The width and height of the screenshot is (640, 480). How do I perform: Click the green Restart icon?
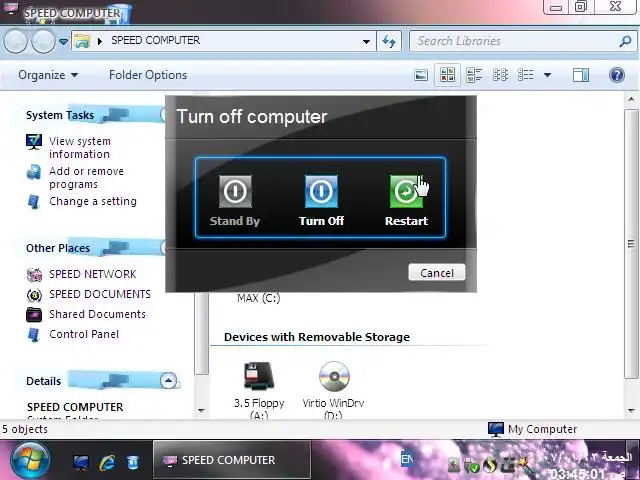(x=406, y=191)
